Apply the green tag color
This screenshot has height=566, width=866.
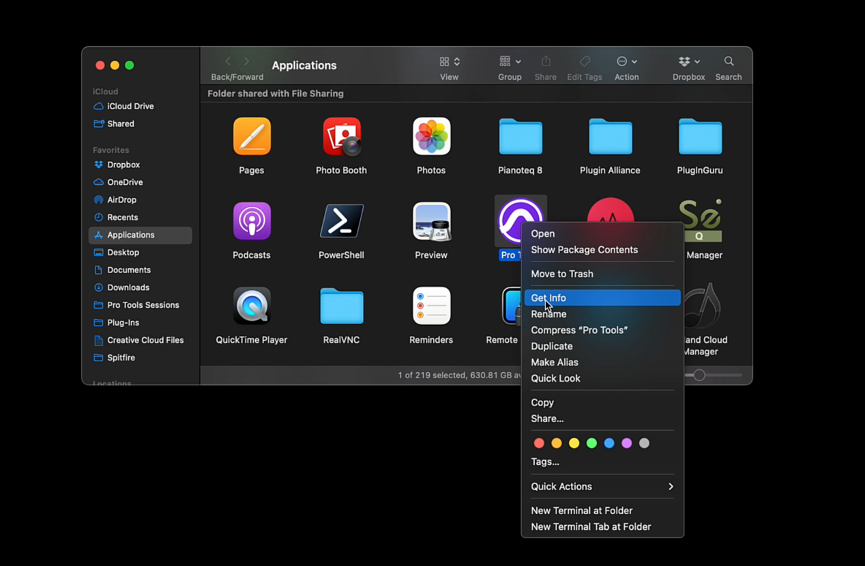[592, 443]
